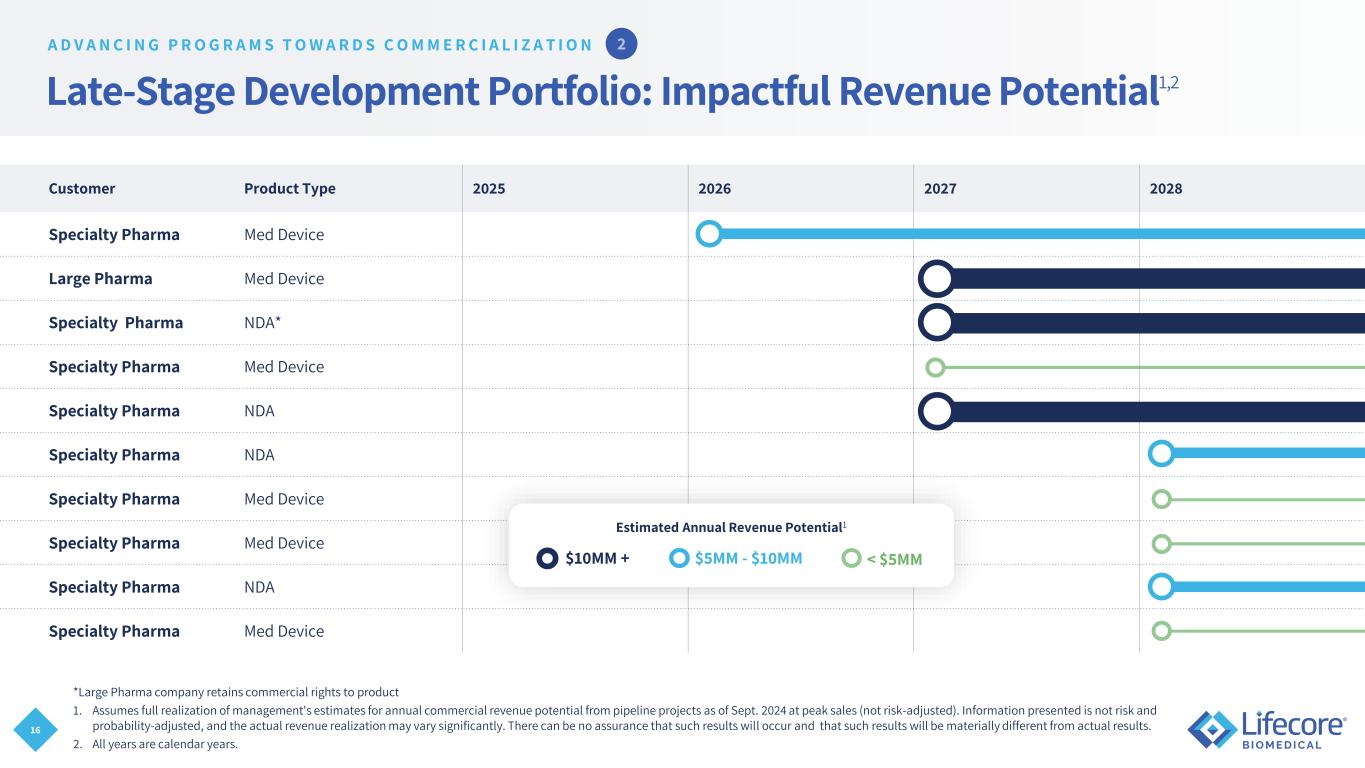
Task: Click the section number 2 badge
Action: (621, 44)
